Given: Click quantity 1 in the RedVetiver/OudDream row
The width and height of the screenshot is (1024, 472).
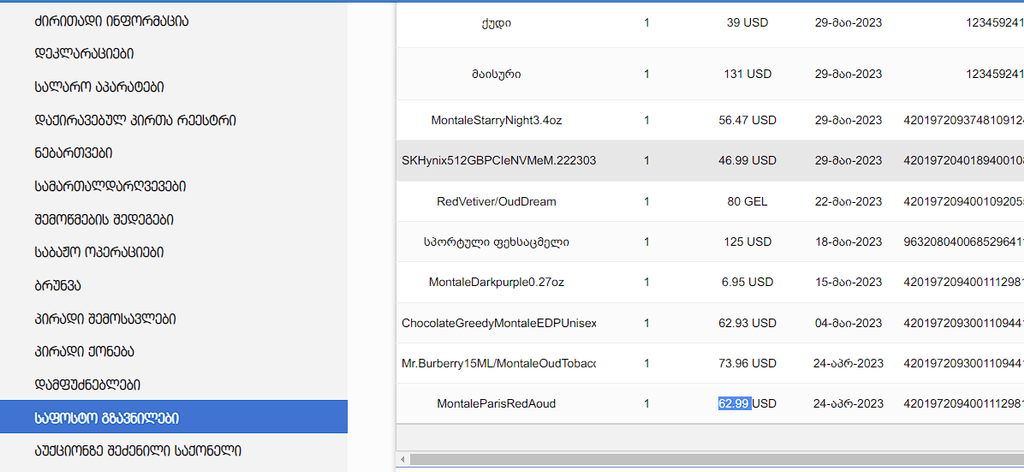Looking at the screenshot, I should [x=647, y=202].
